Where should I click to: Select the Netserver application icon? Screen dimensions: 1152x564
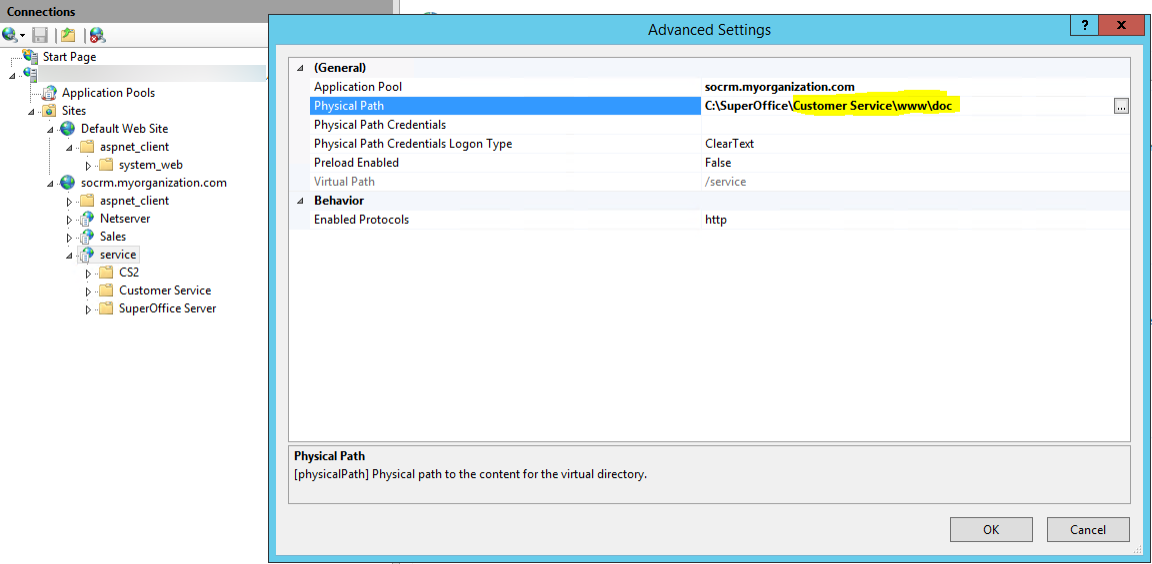point(87,219)
